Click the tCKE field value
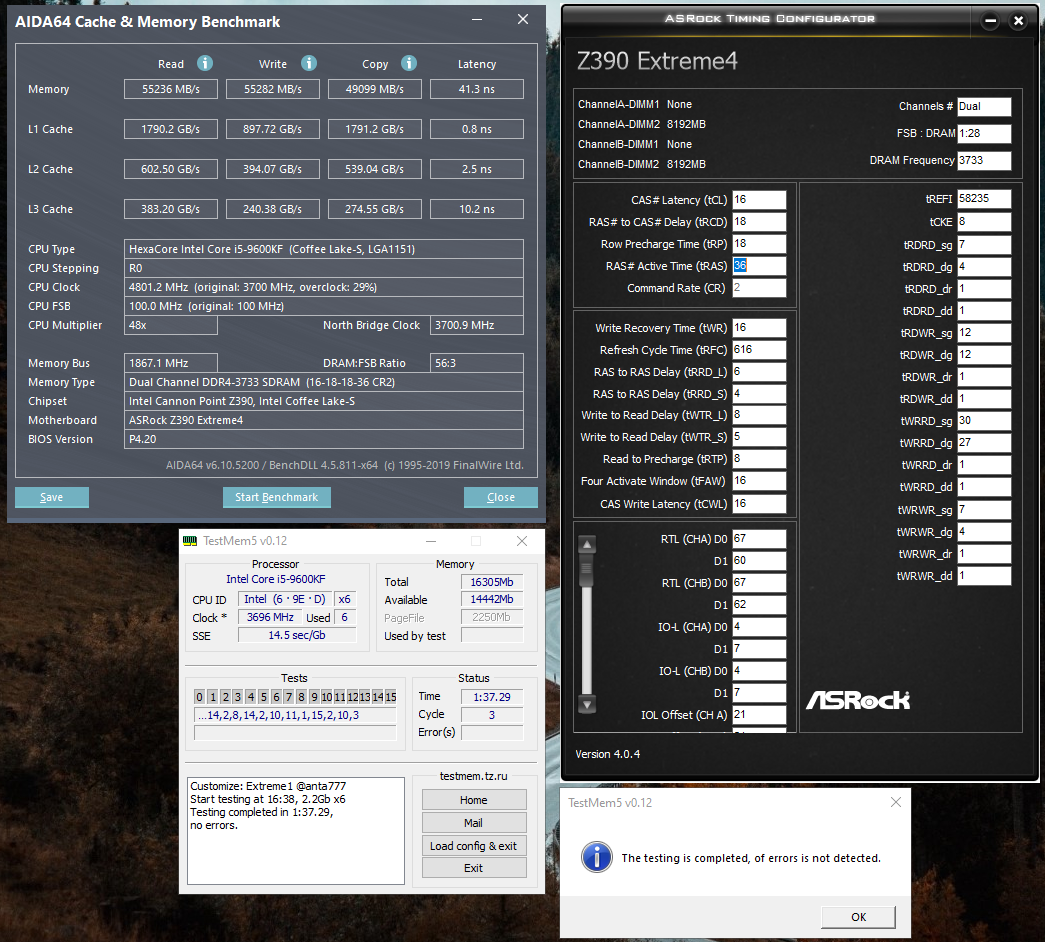The image size is (1045, 942). (x=984, y=222)
